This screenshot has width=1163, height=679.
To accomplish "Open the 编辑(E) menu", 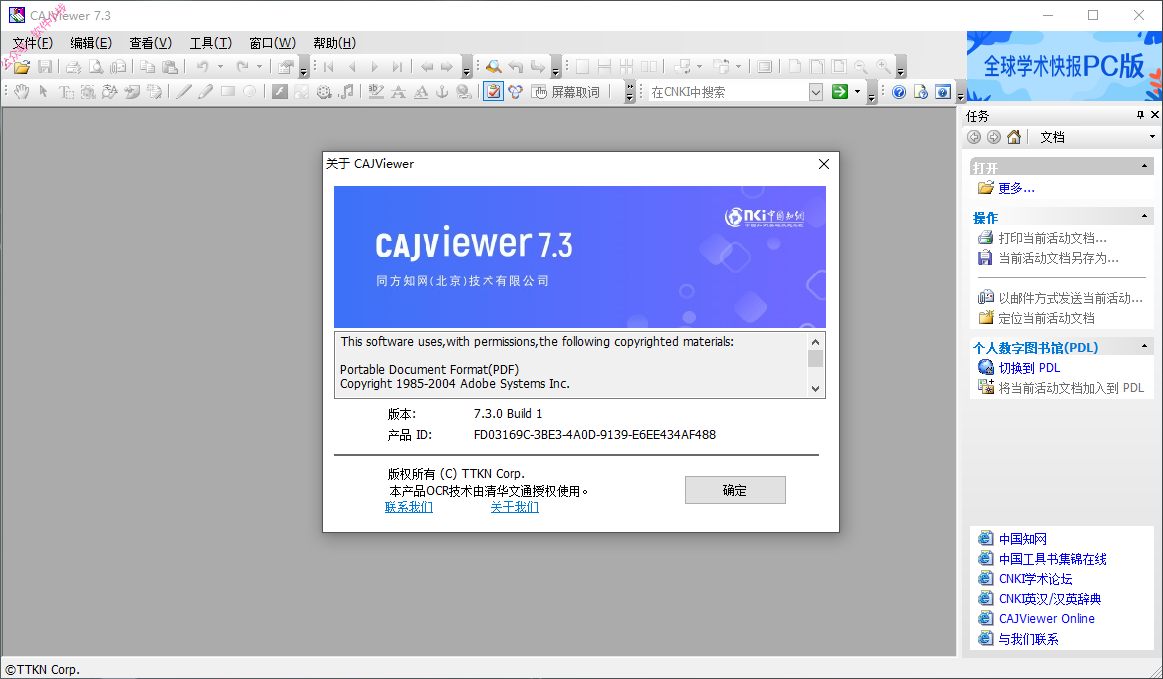I will point(91,43).
